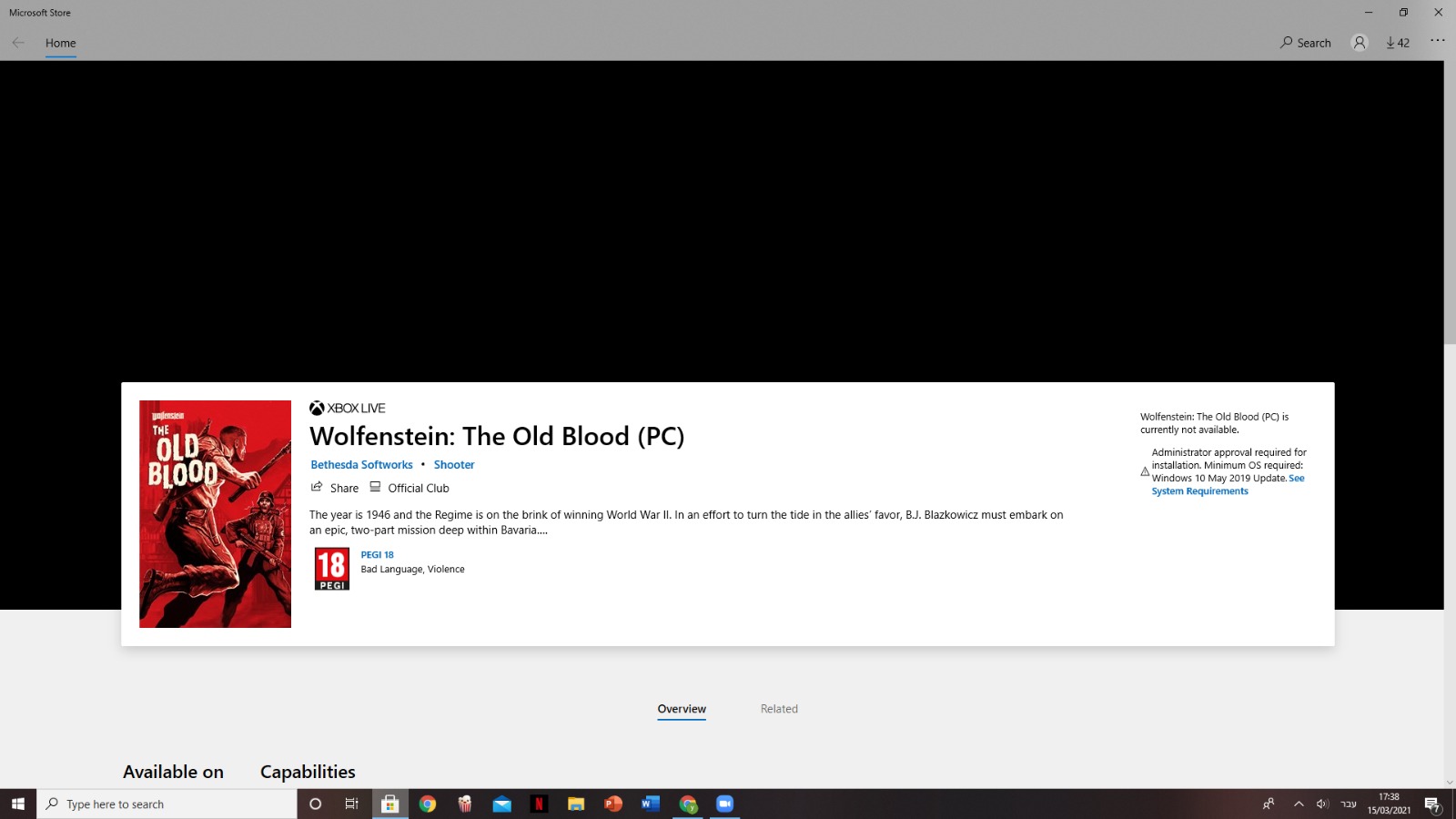Screen dimensions: 1456x819
Task: Click the scrollbar down arrow
Action: click(1450, 783)
